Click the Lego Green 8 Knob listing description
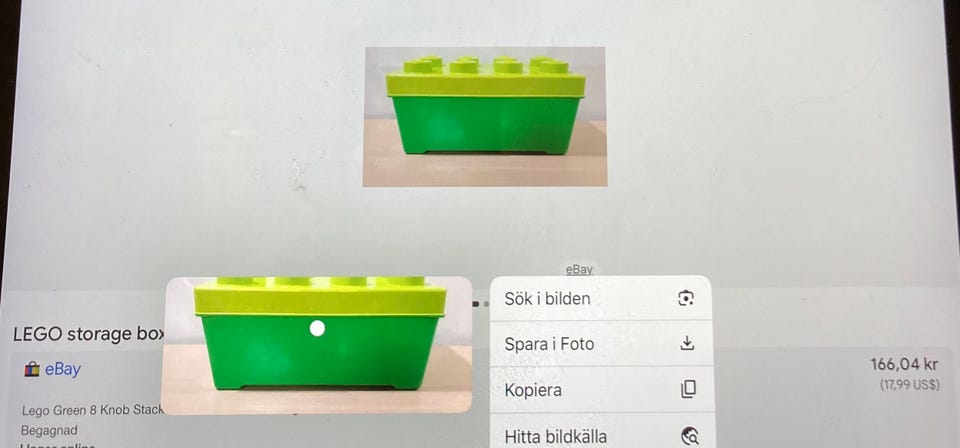Viewport: 960px width, 448px height. (92, 410)
